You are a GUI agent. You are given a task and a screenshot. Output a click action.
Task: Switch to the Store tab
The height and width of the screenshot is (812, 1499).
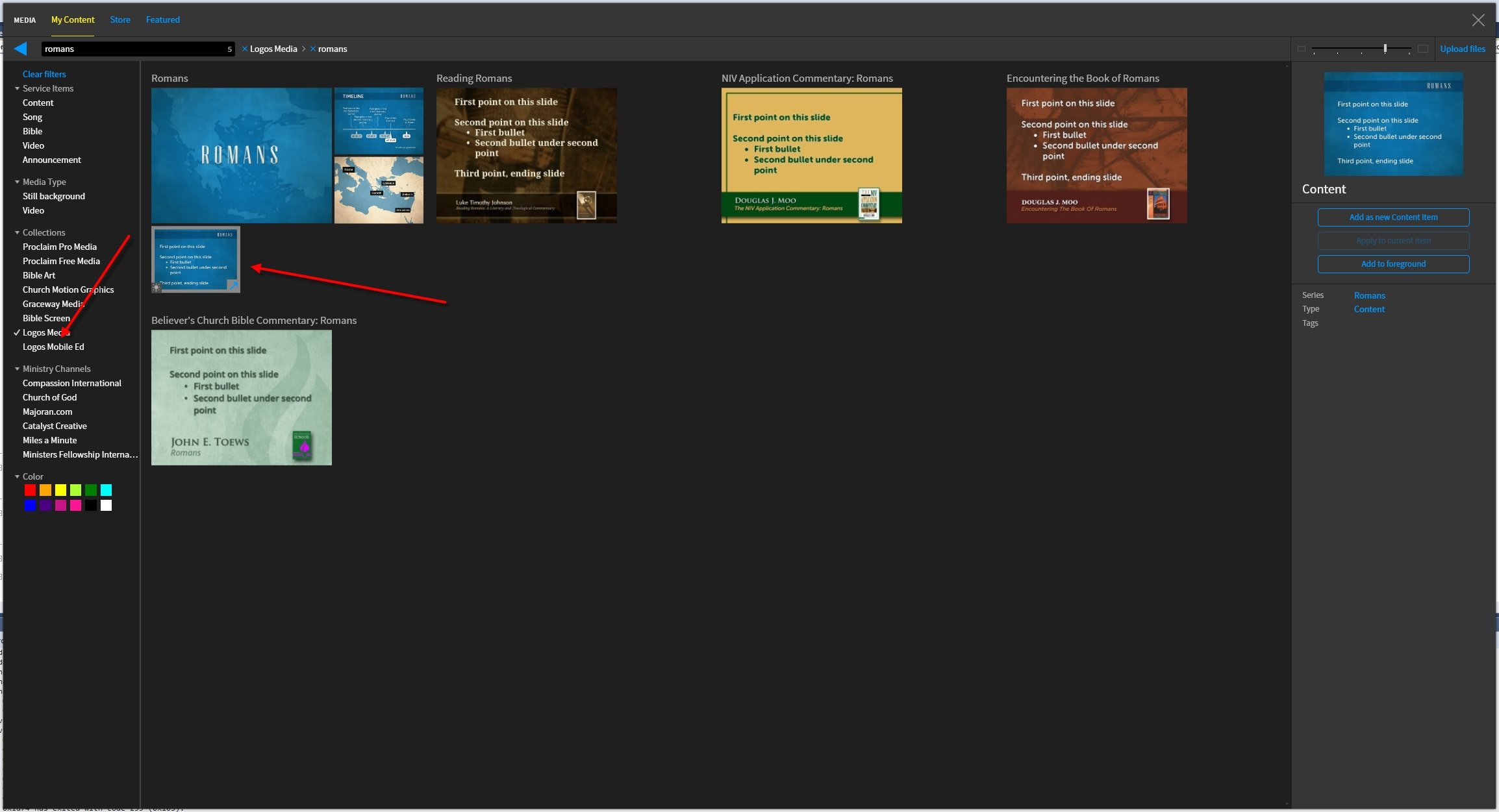coord(120,19)
